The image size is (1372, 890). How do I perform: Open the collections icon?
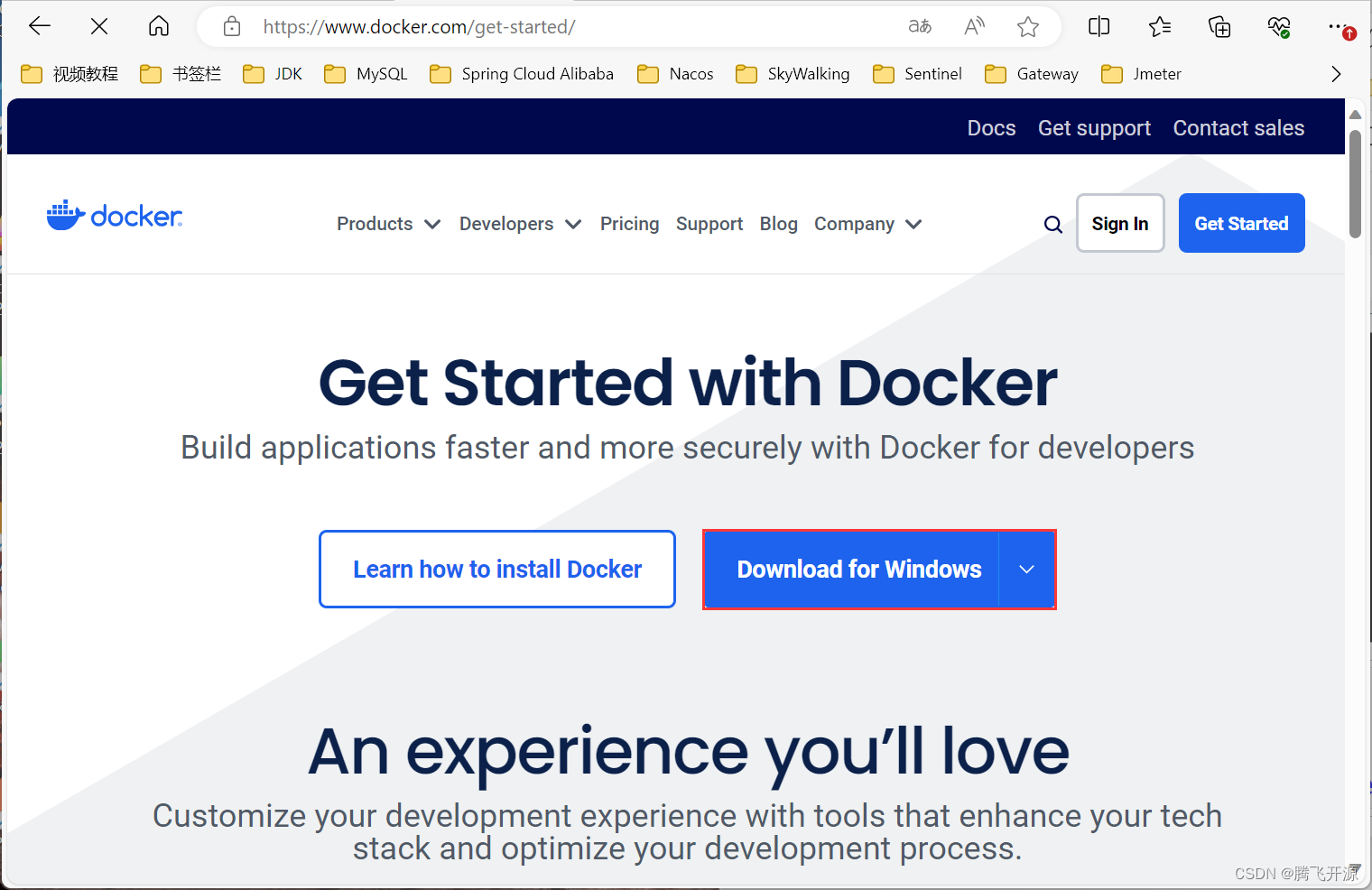(x=1219, y=27)
